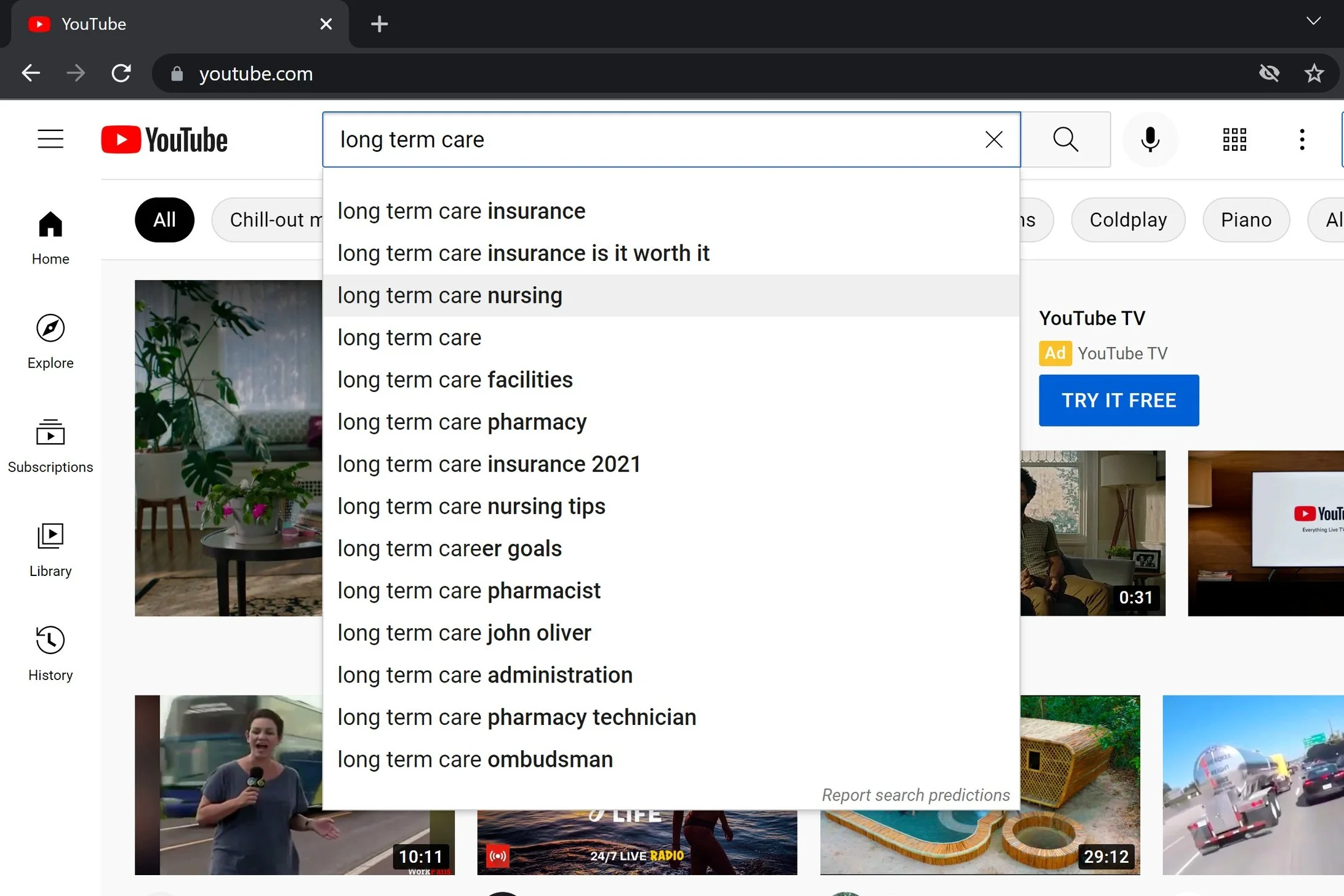
Task: Reload the page
Action: point(121,73)
